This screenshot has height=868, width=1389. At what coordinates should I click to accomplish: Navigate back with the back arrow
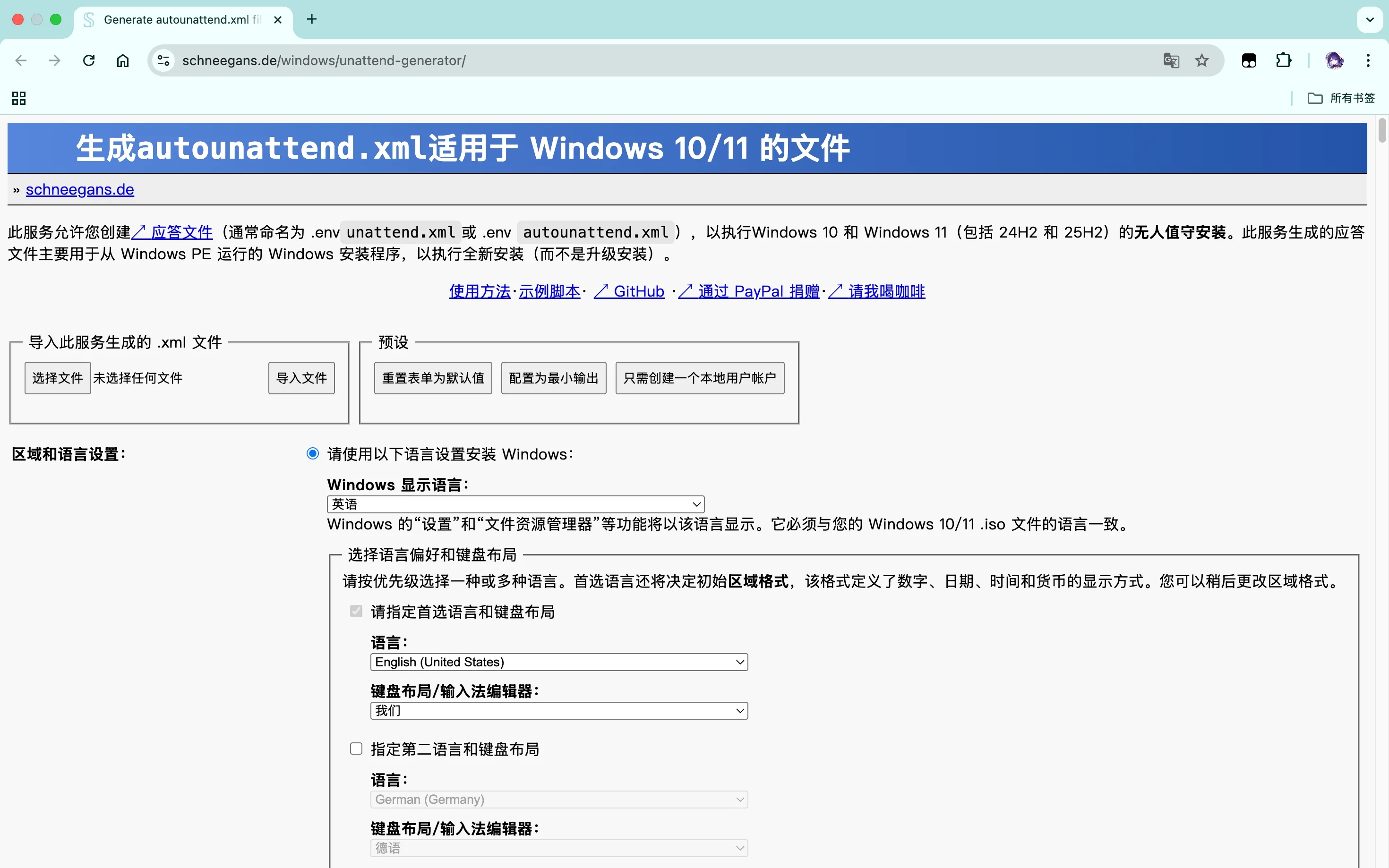[x=21, y=60]
